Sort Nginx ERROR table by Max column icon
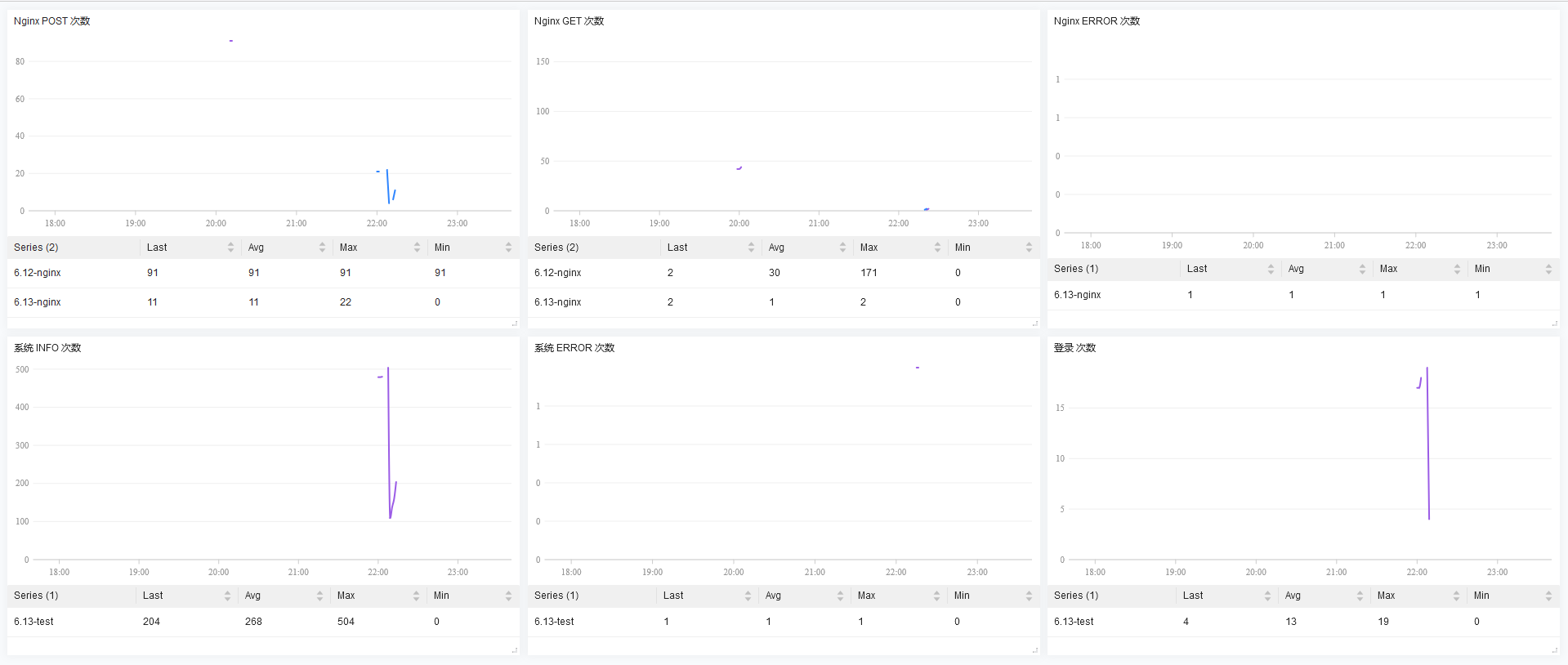This screenshot has width=1568, height=665. point(1457,269)
